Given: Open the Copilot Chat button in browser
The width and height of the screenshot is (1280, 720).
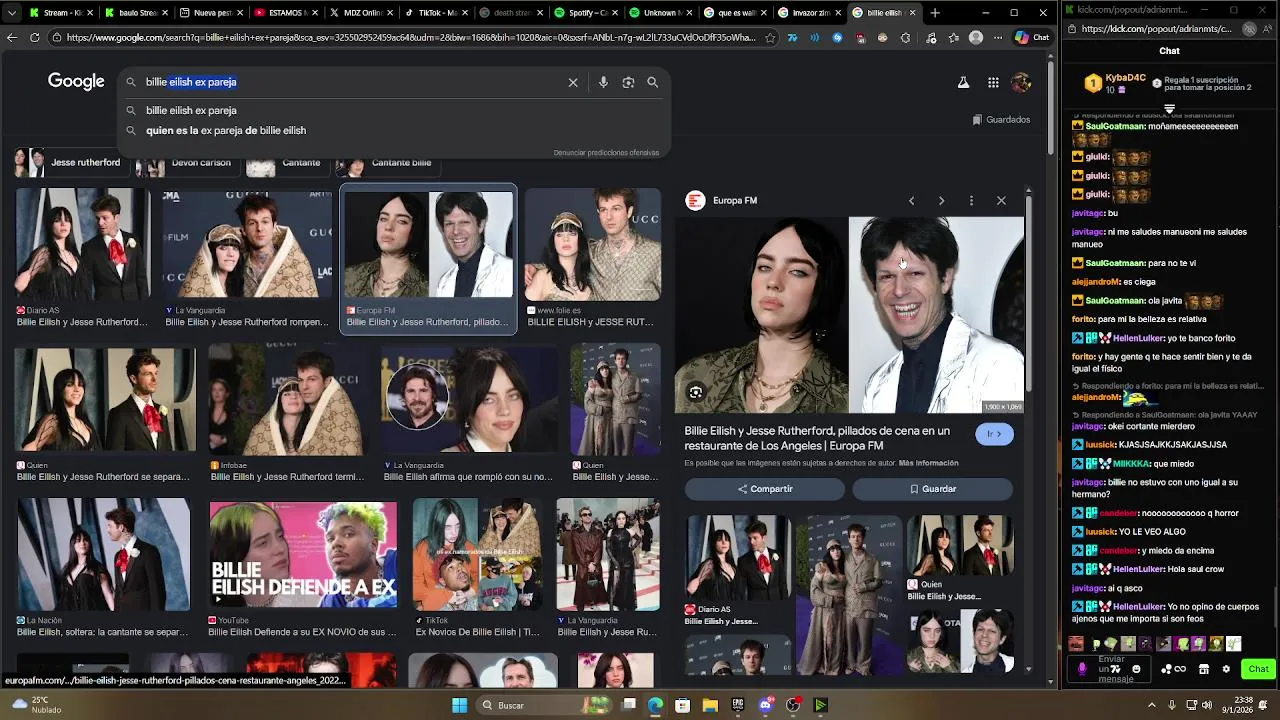Looking at the screenshot, I should tap(1032, 38).
